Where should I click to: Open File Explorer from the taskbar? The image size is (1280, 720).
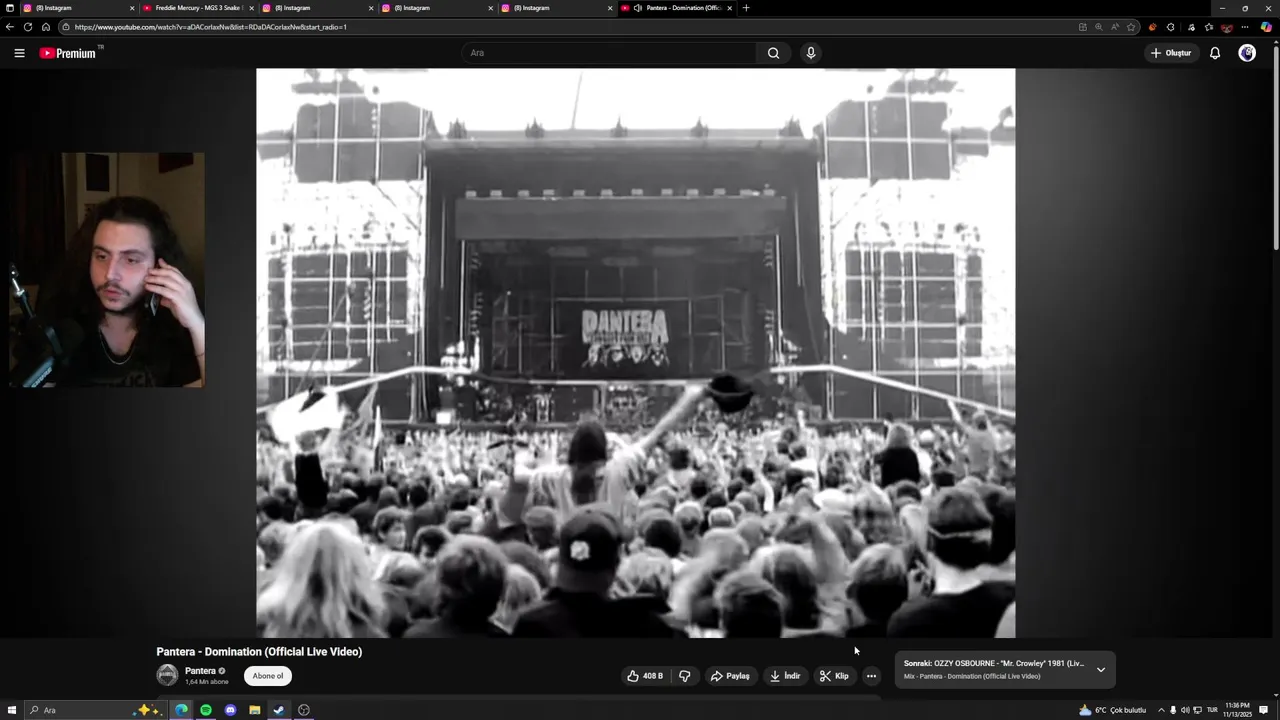click(x=255, y=710)
